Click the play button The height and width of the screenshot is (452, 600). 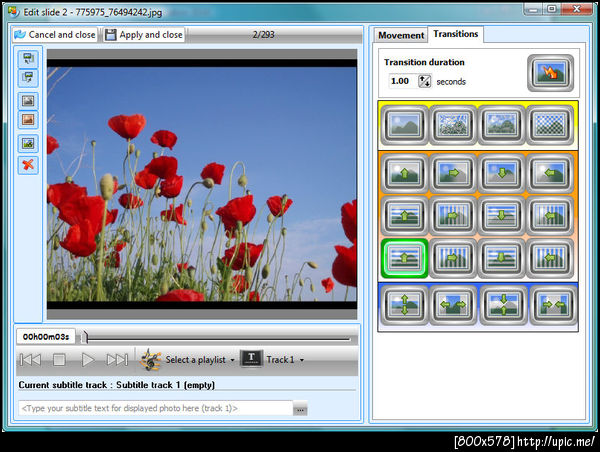(x=88, y=360)
